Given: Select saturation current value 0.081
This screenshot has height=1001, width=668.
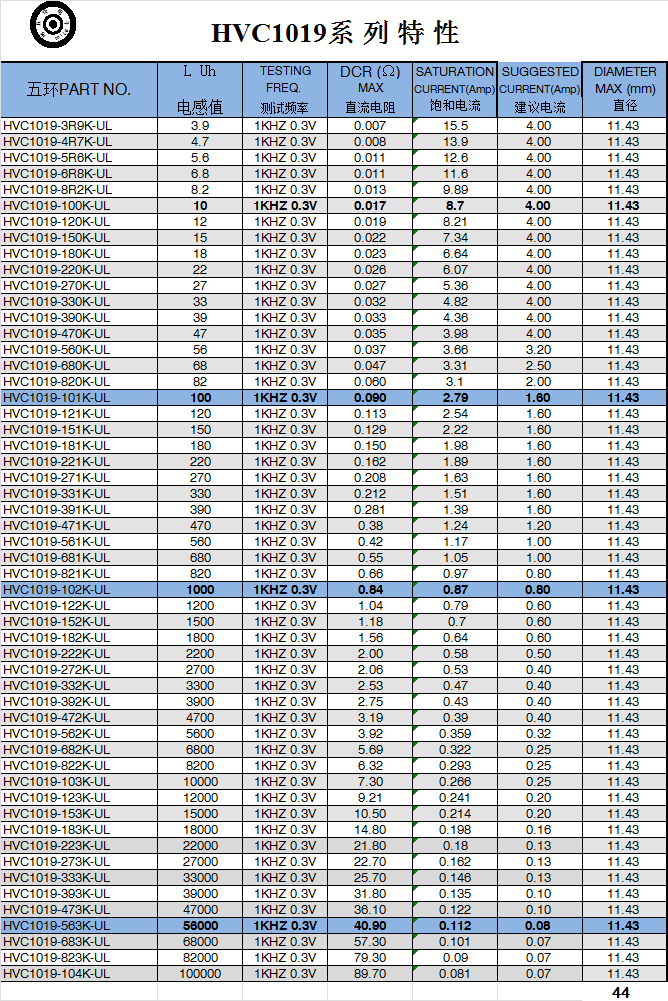Looking at the screenshot, I should [455, 974].
